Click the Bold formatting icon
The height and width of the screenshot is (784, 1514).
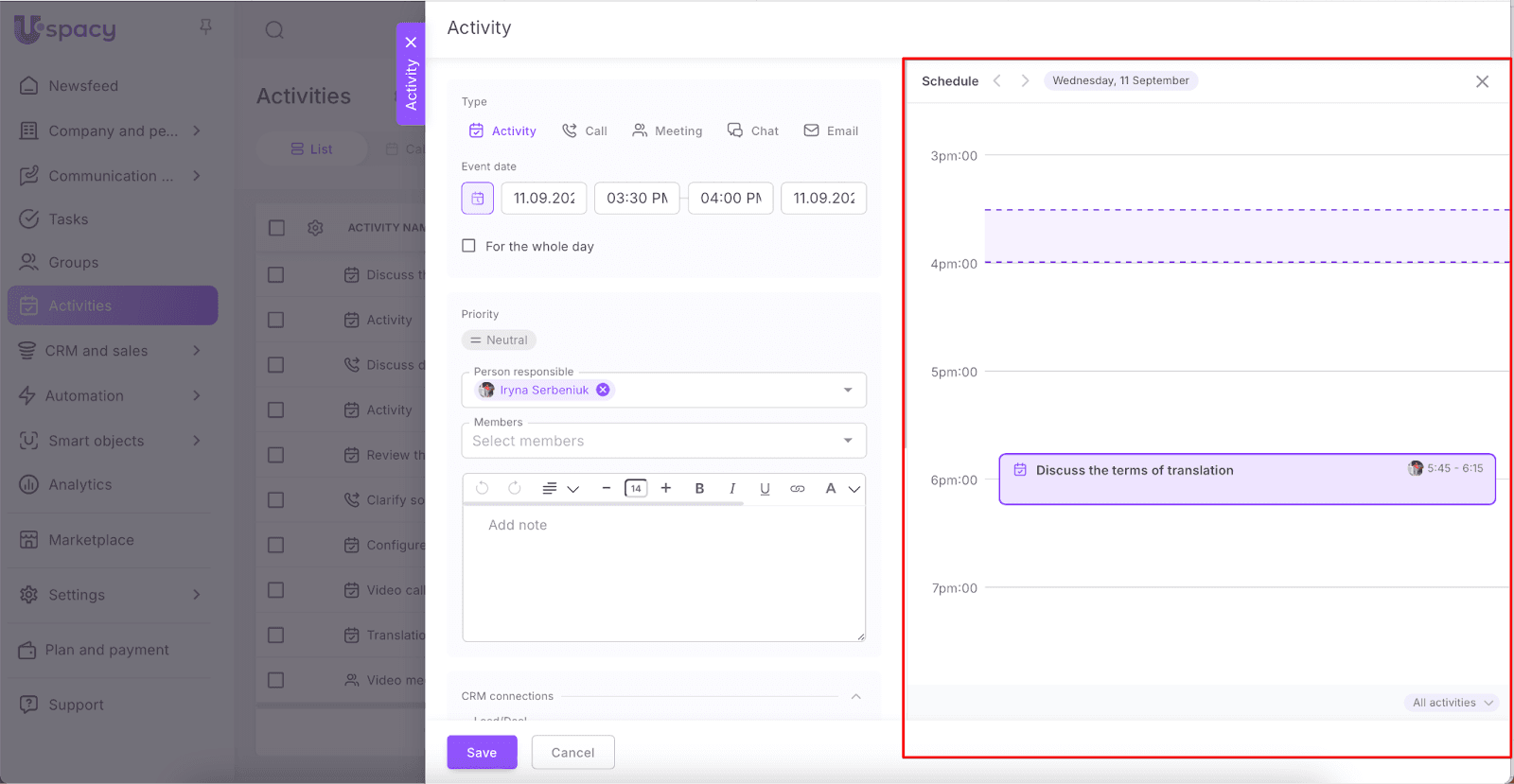tap(699, 489)
